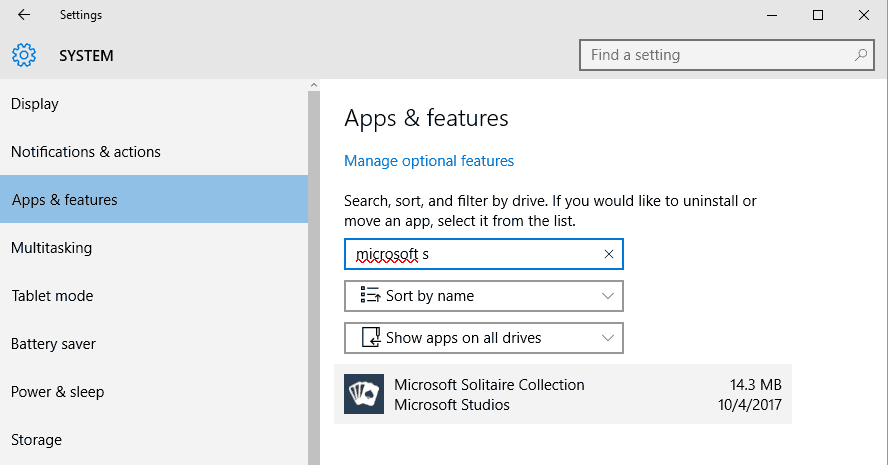
Task: Click the sidebar scroll up arrow
Action: click(314, 85)
